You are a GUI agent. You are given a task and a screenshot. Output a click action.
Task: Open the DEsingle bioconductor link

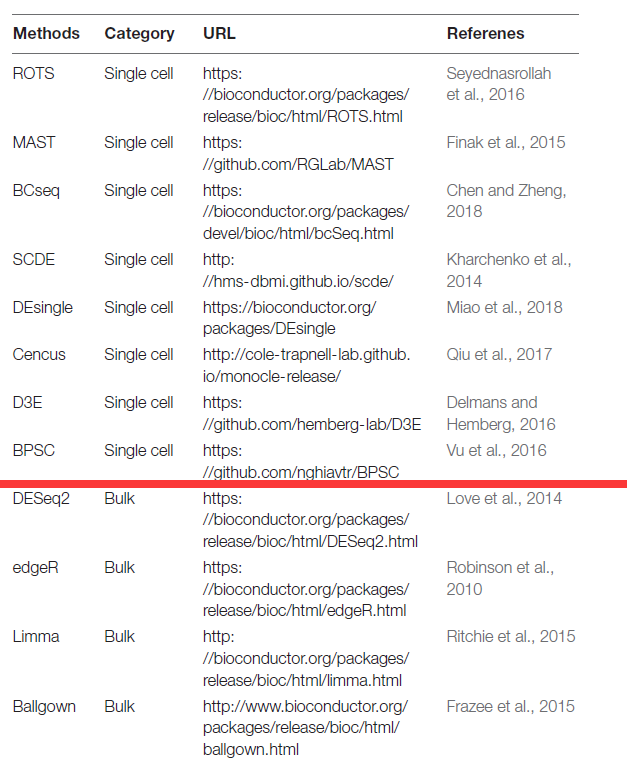click(x=289, y=318)
